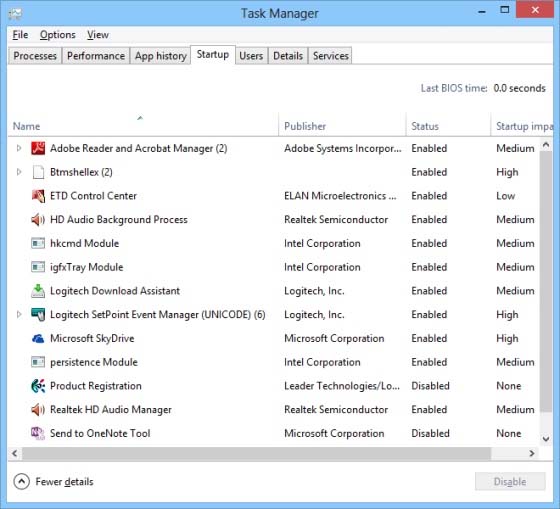Click the Disabled status of Product Registration

[430, 386]
